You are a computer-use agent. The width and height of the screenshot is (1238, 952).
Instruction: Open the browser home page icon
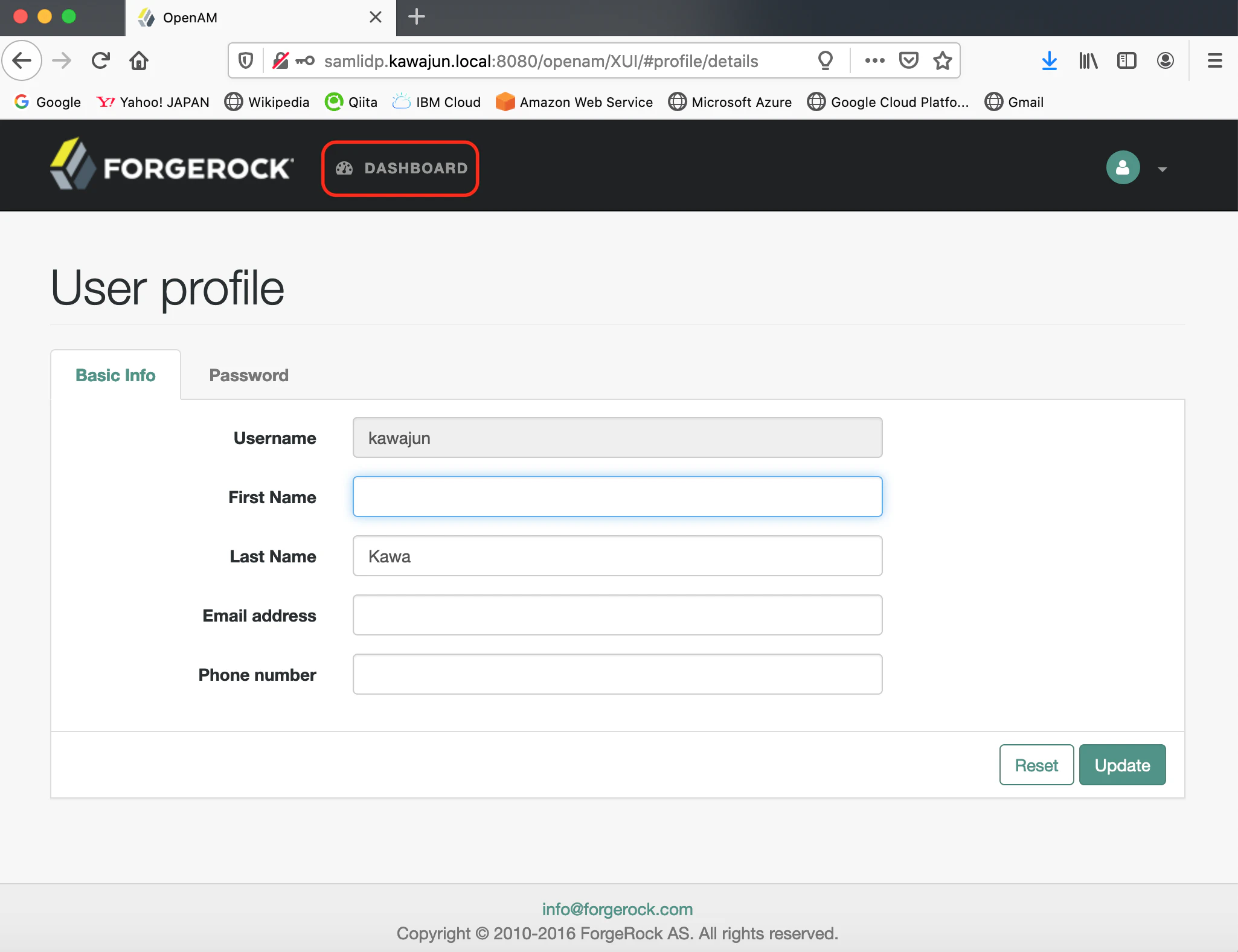[139, 60]
